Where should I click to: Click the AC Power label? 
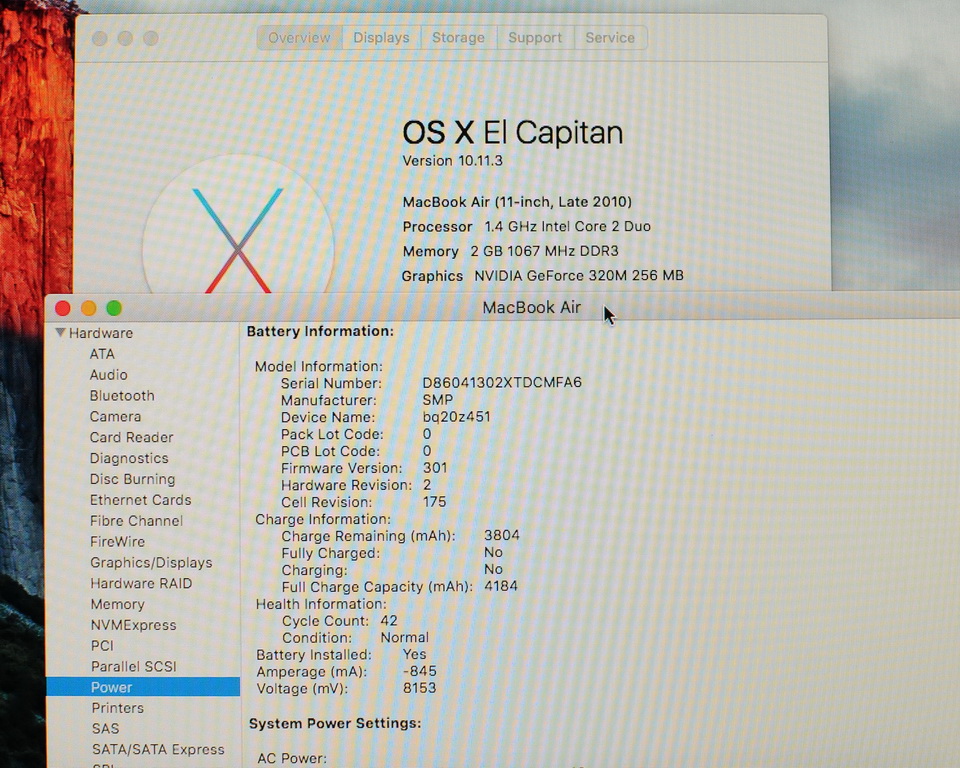click(x=292, y=758)
